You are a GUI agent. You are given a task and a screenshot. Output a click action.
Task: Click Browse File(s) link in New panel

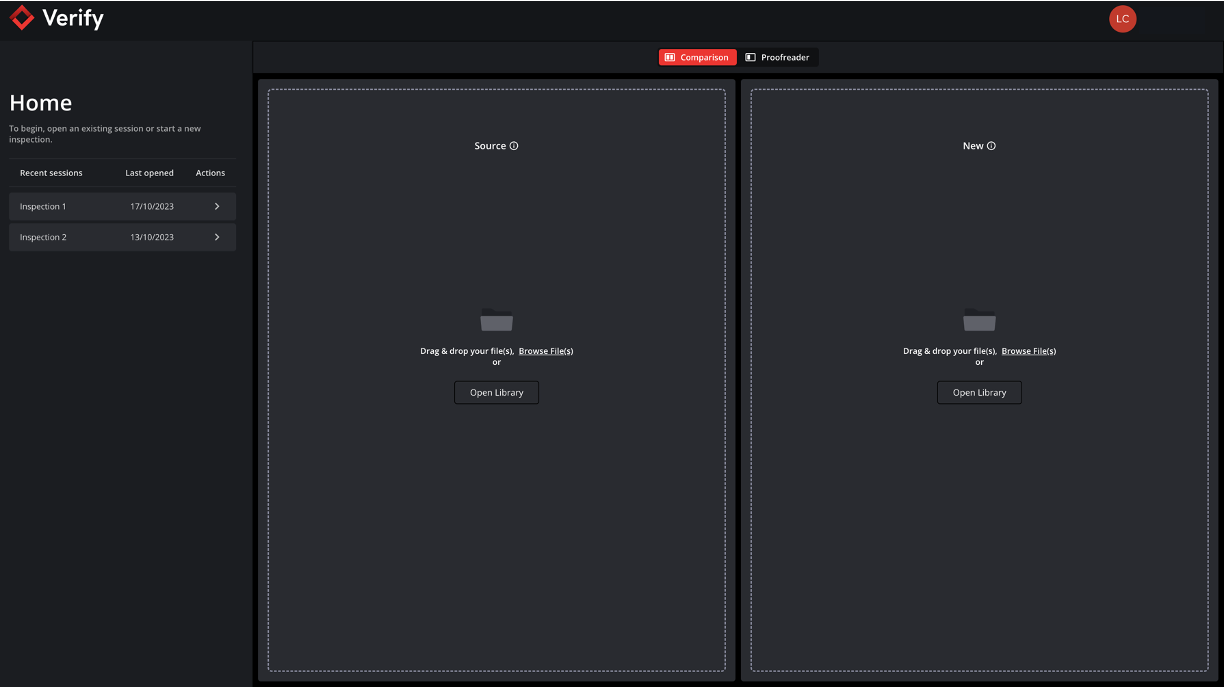pyautogui.click(x=1029, y=351)
